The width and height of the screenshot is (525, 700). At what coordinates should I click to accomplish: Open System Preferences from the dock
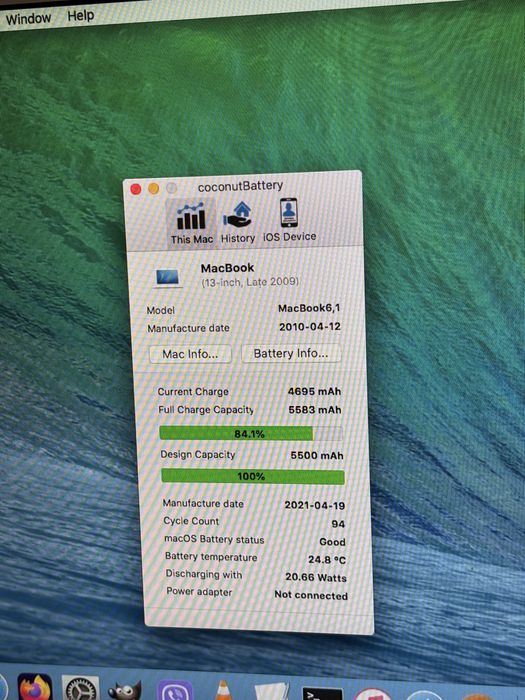tap(80, 688)
